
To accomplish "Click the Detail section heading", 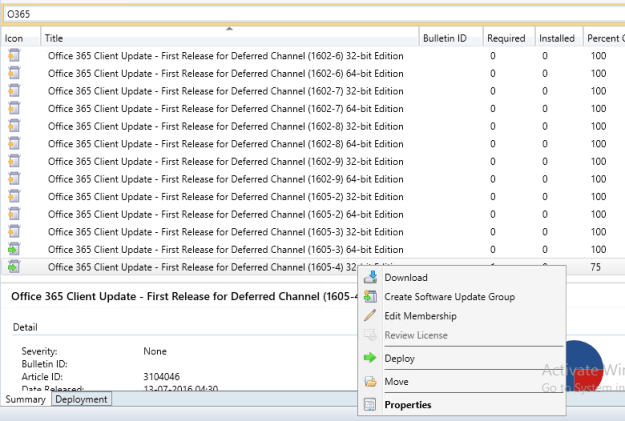I will point(25,327).
